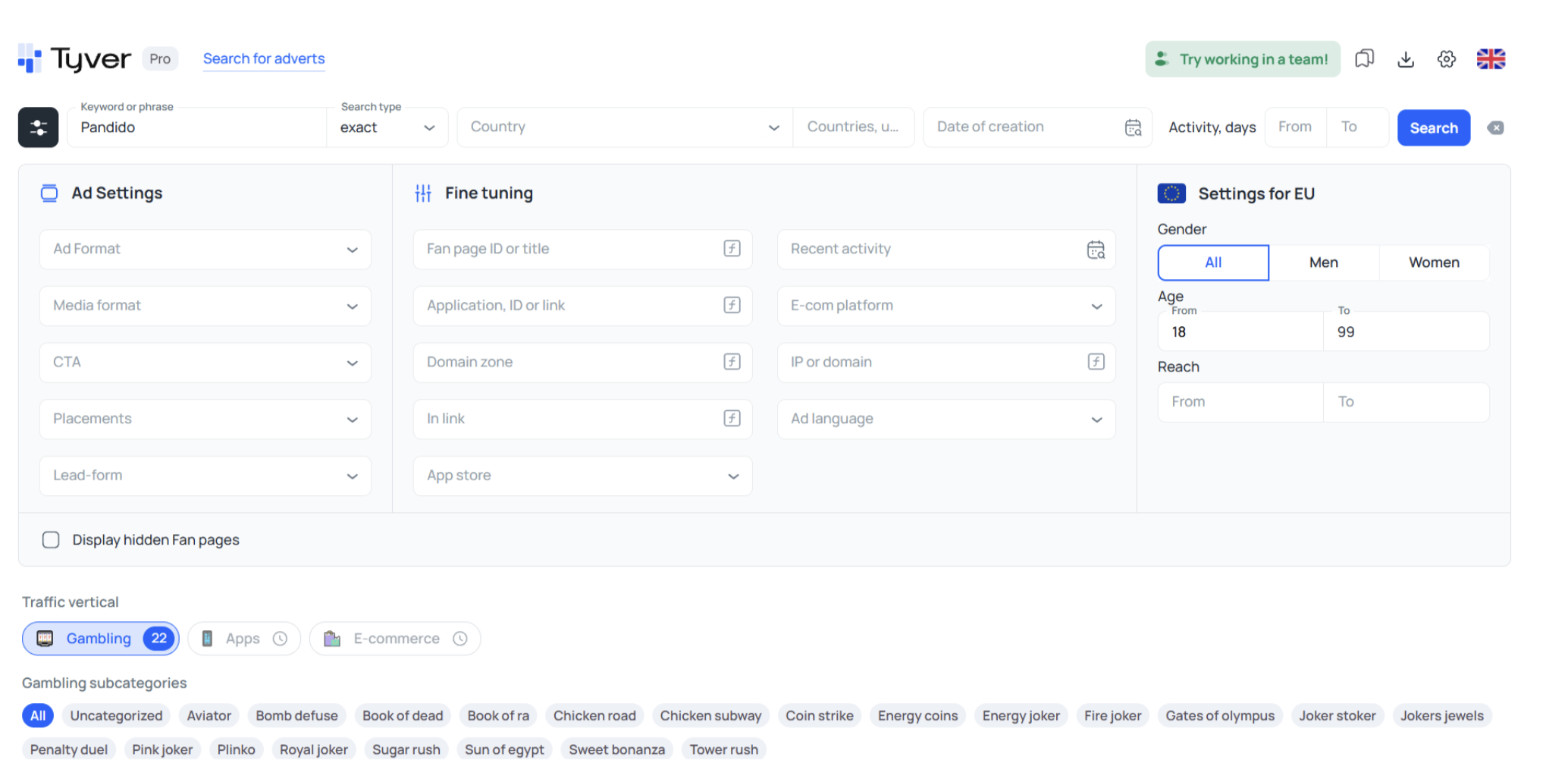The height and width of the screenshot is (760, 1568).
Task: Open App store dropdown
Action: coord(582,476)
